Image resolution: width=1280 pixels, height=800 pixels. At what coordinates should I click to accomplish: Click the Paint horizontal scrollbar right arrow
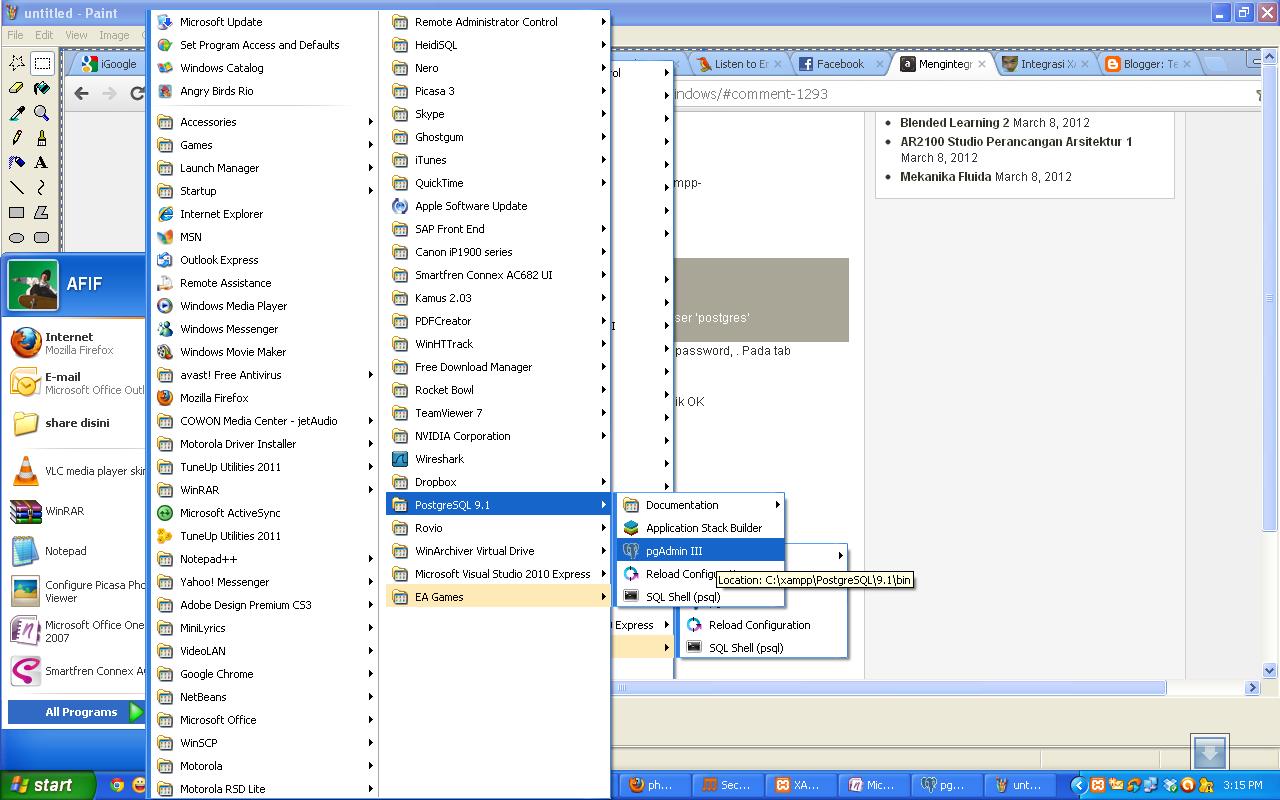(1252, 688)
